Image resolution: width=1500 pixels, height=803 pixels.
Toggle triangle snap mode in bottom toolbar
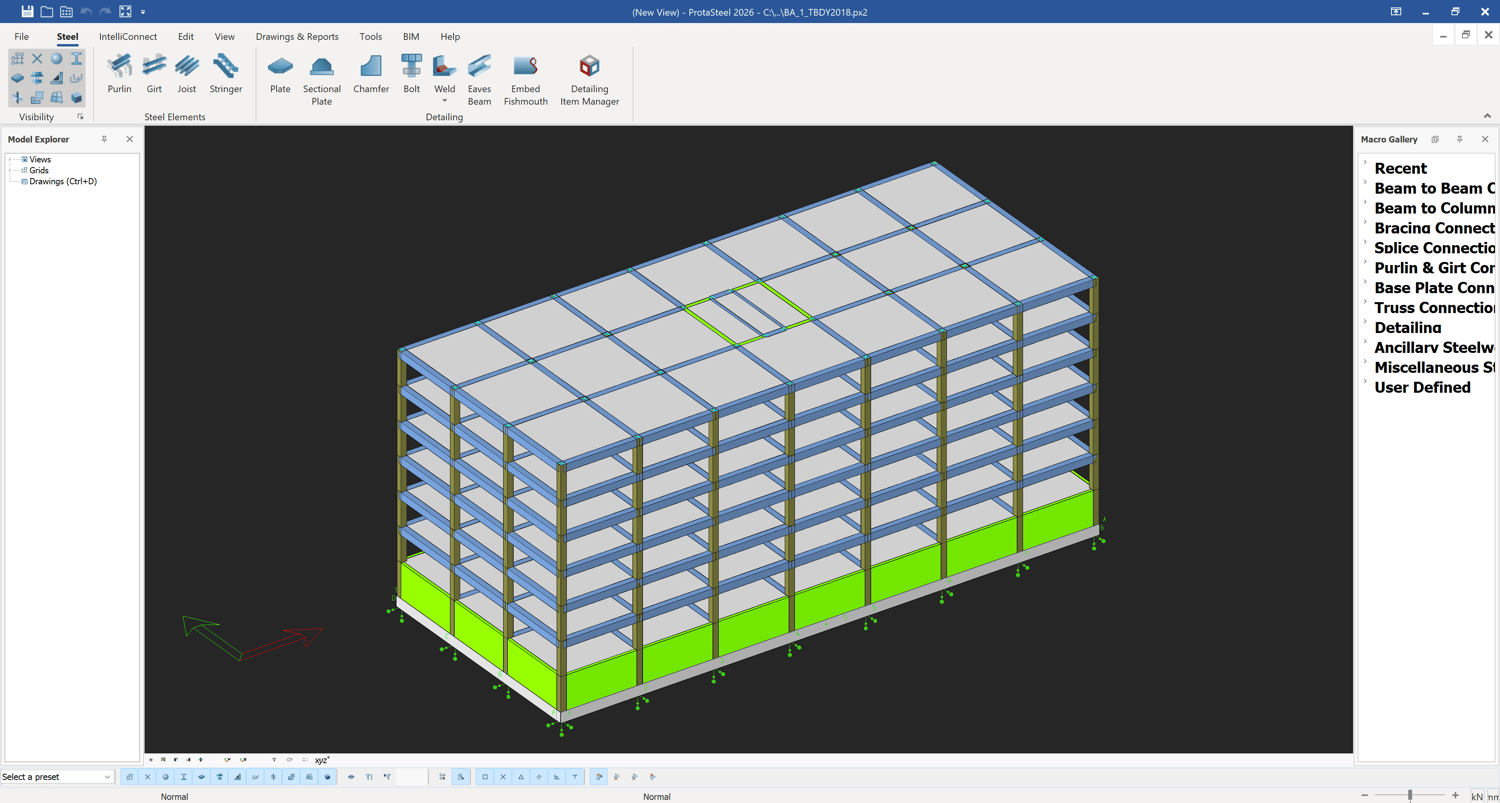(x=521, y=777)
